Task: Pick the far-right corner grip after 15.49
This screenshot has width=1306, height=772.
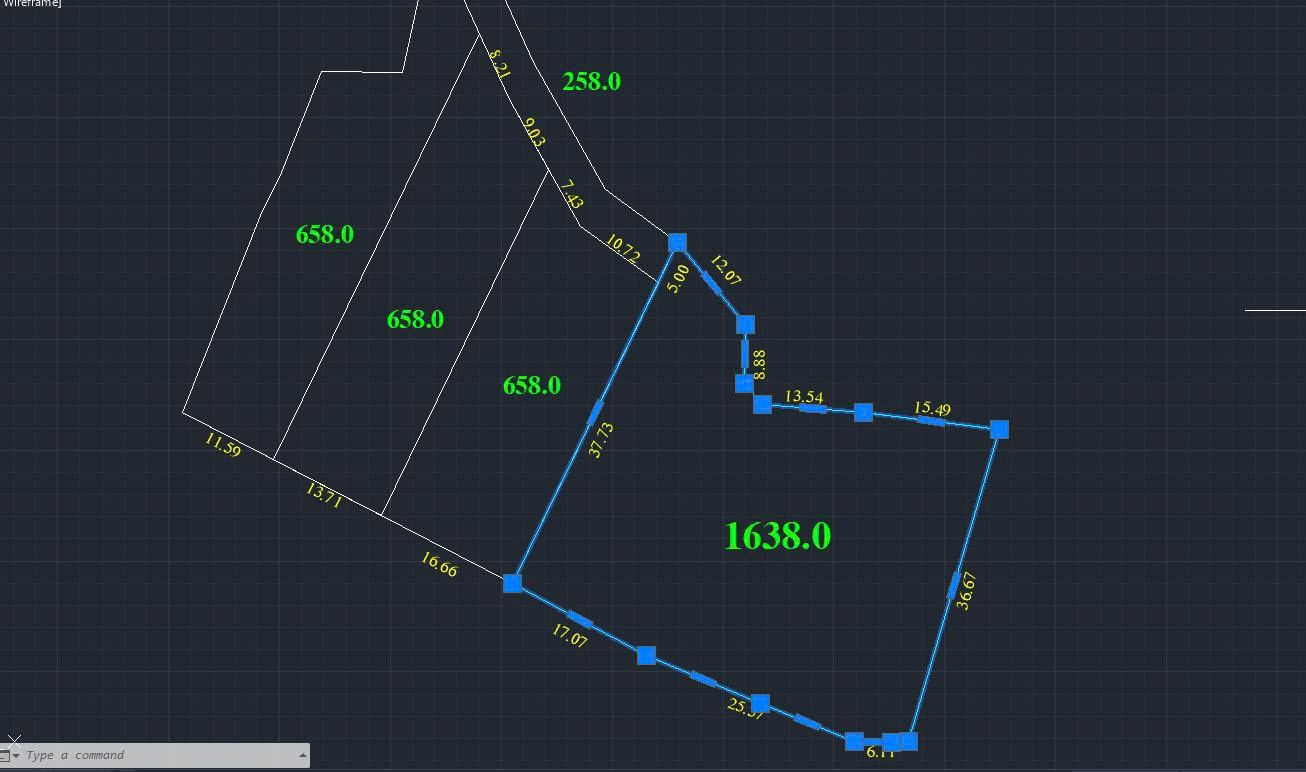Action: pyautogui.click(x=999, y=429)
